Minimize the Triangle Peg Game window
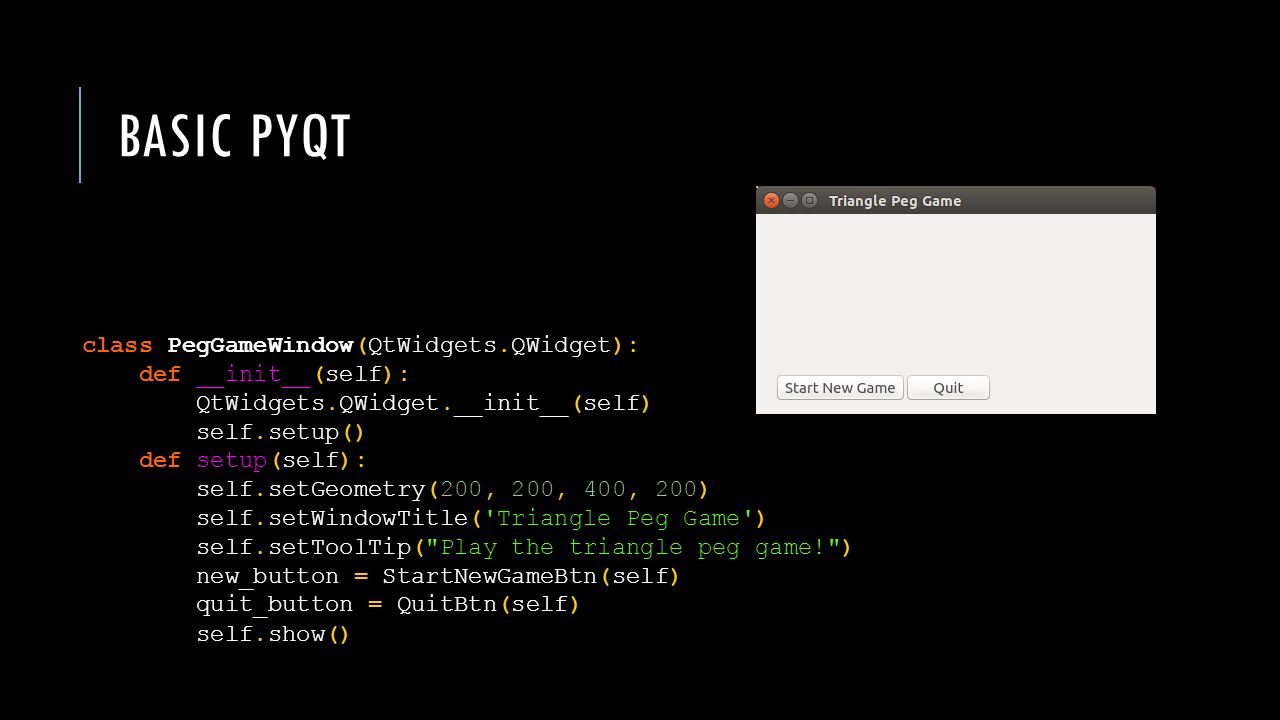1280x720 pixels. (x=790, y=201)
